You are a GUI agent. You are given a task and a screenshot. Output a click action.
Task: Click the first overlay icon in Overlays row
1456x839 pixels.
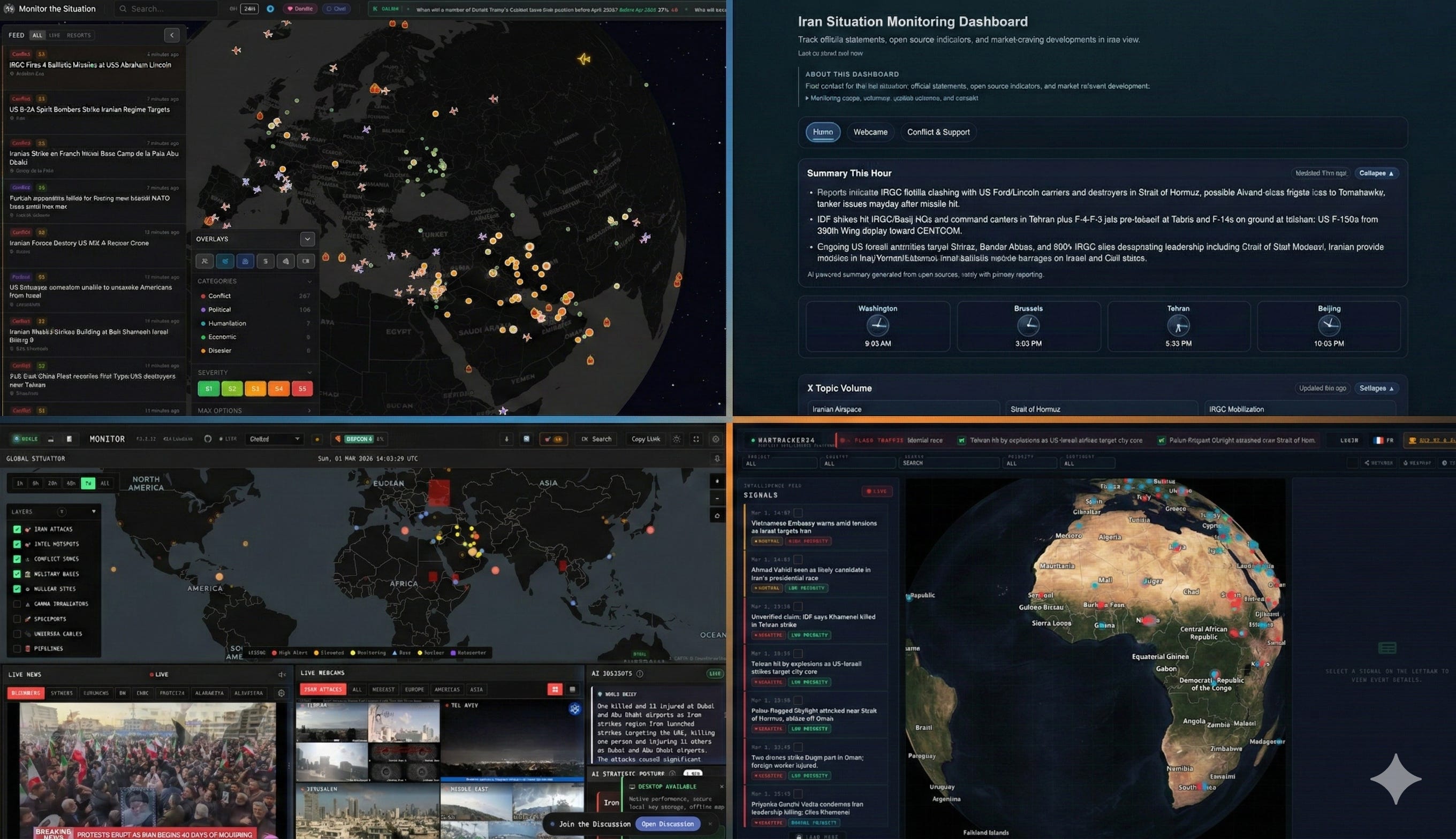(204, 261)
